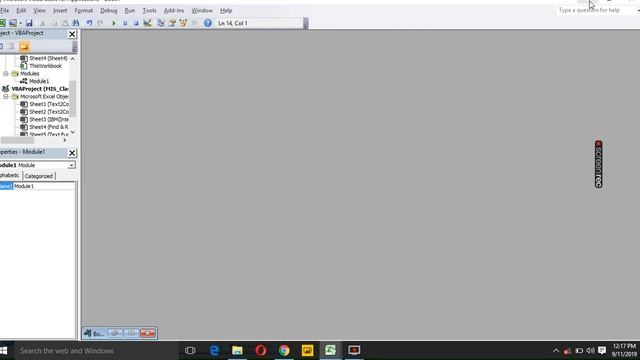
Task: Open Google Chrome from the taskbar
Action: click(x=284, y=351)
